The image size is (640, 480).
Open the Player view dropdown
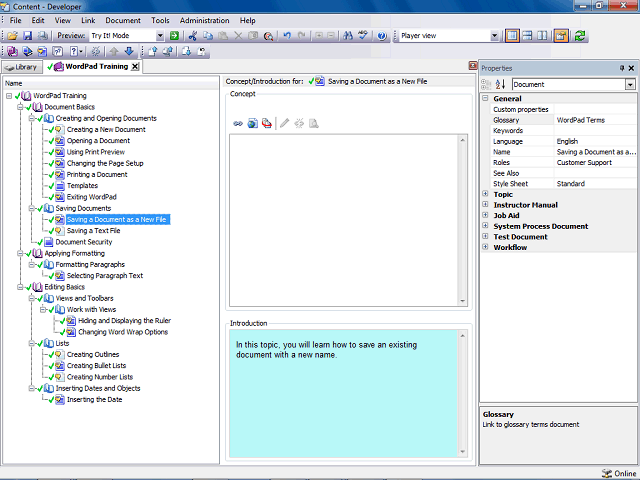(494, 36)
